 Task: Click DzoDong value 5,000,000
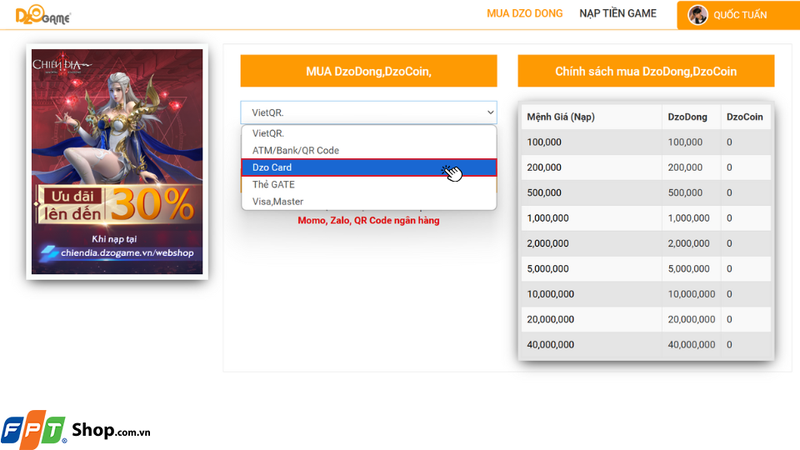click(x=689, y=269)
